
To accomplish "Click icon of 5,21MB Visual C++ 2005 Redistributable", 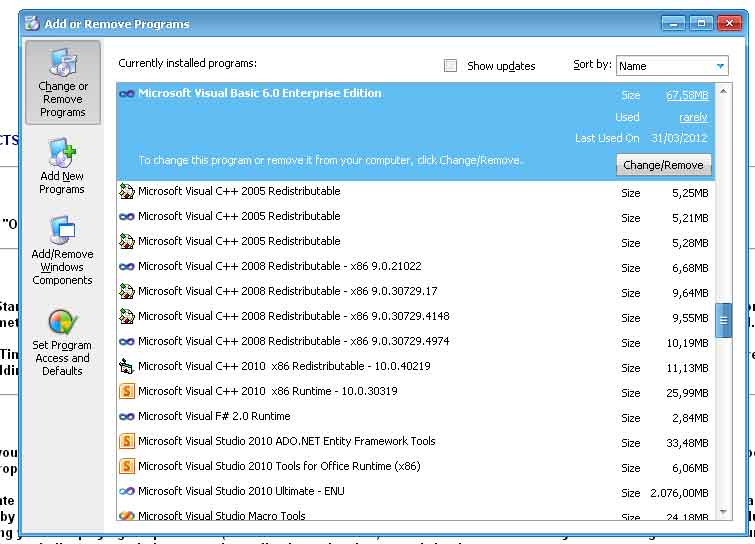I will click(127, 217).
